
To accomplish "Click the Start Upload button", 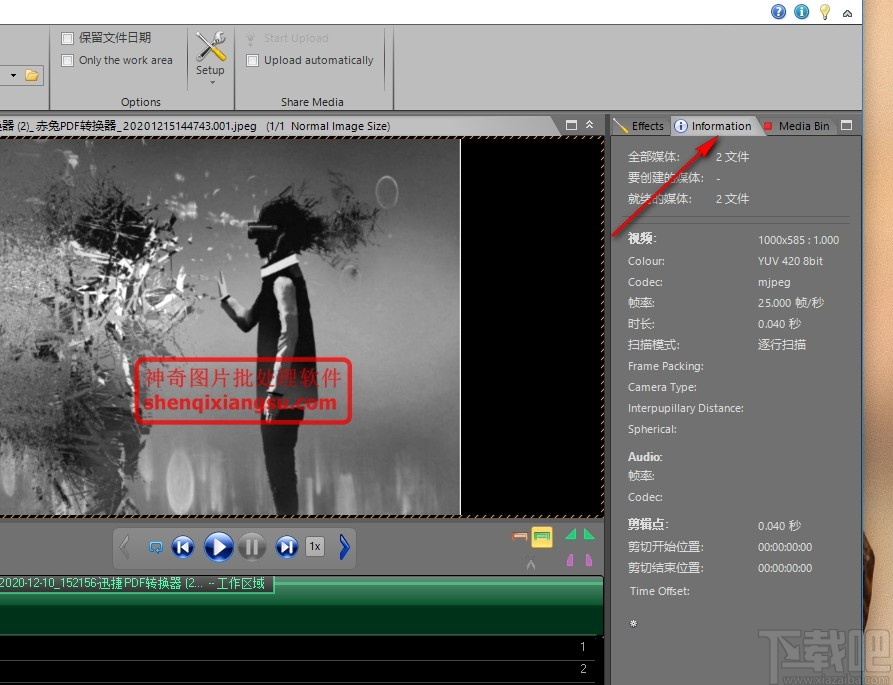I will [x=288, y=38].
